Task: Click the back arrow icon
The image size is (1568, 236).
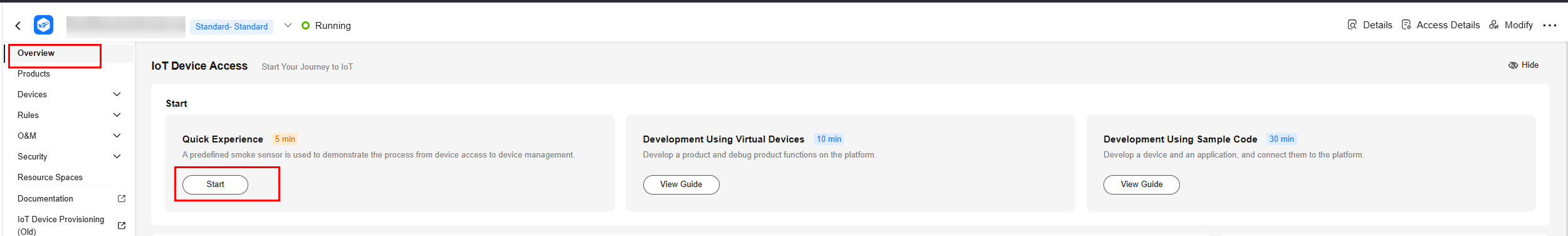Action: point(18,26)
